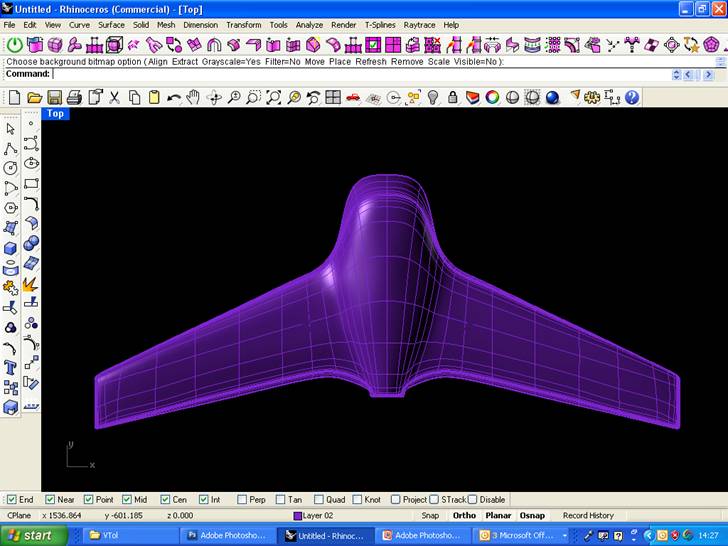Cut selection with the scissors icon
Viewport: 728px width, 546px height.
click(x=114, y=98)
